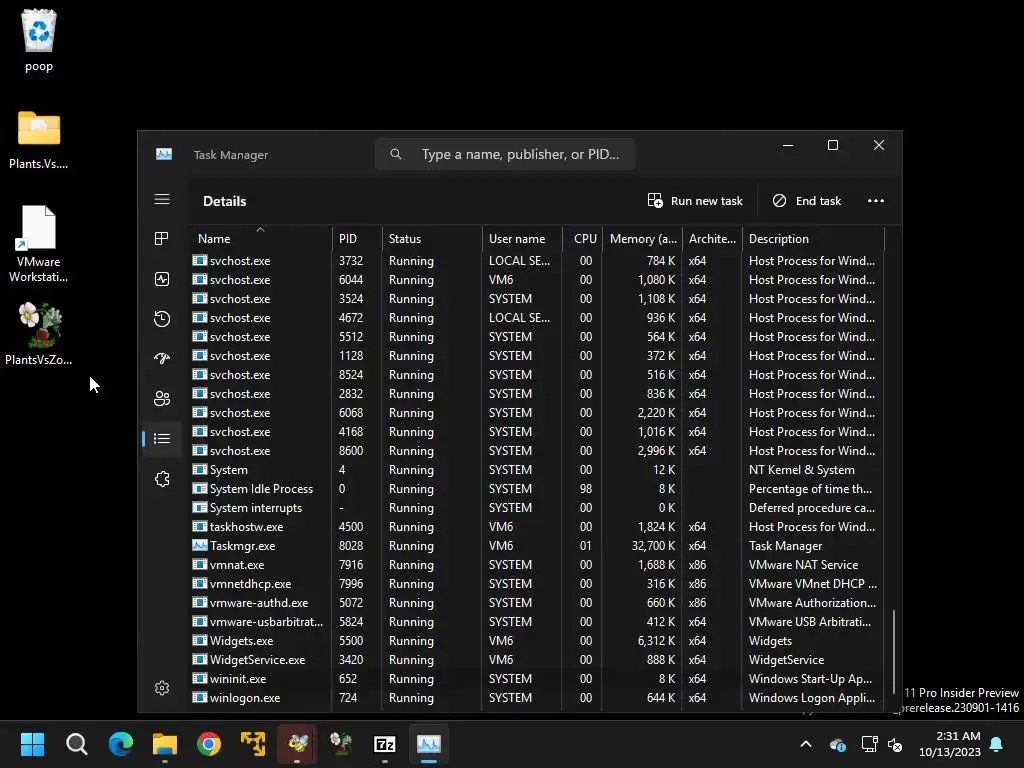This screenshot has height=768, width=1024.
Task: Select the vmware-usbarbitrat... process row
Action: [537, 621]
